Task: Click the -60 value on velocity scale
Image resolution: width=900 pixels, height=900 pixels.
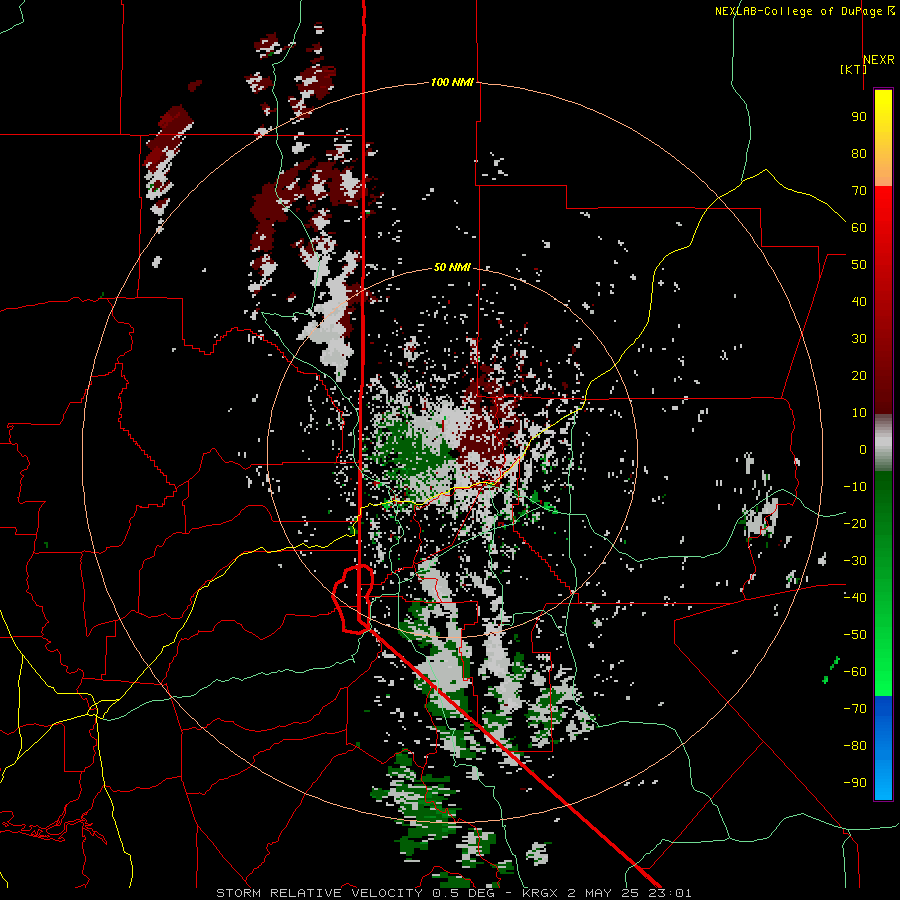Action: click(x=855, y=672)
